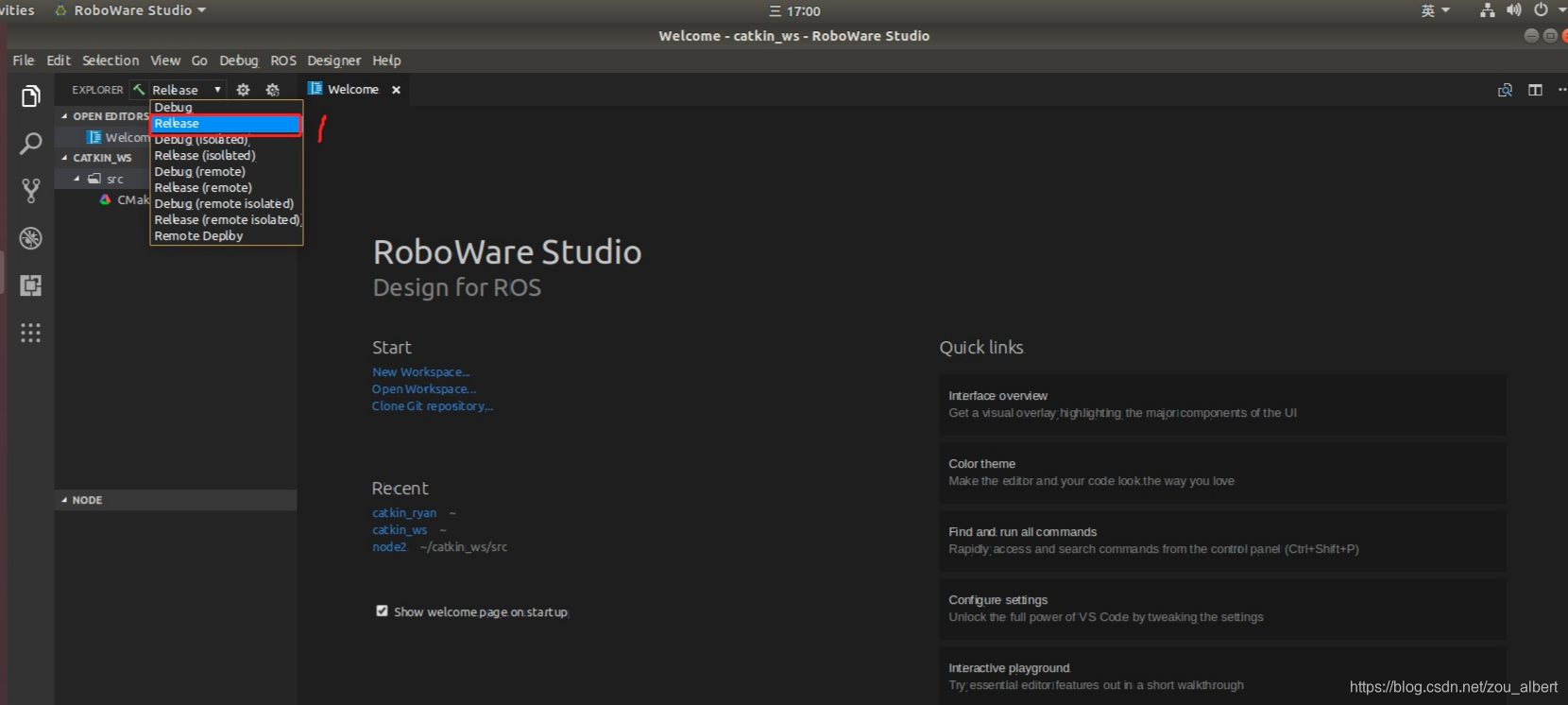
Task: Open the Selection menu
Action: click(111, 60)
